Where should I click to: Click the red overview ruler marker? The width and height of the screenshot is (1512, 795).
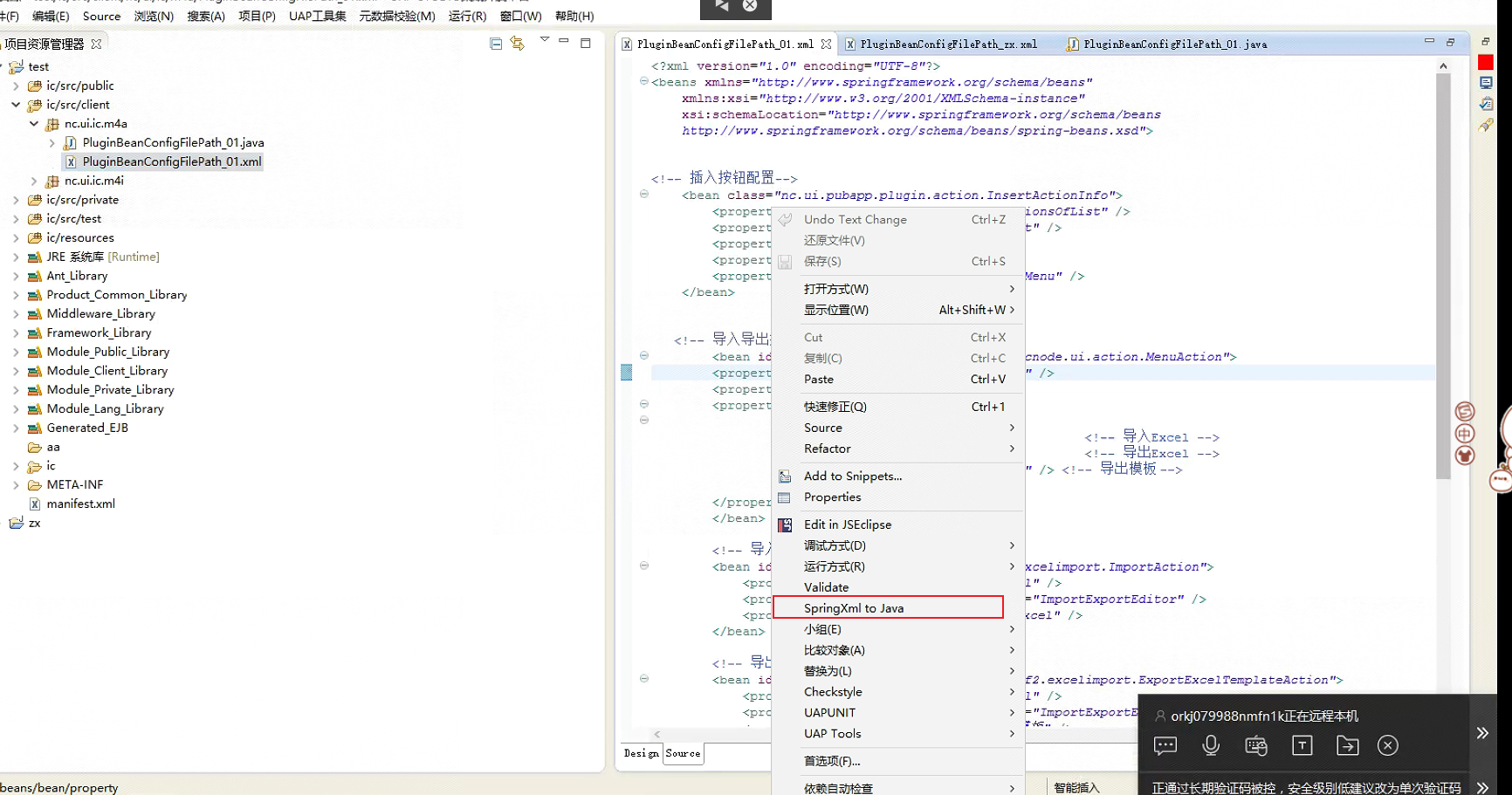coord(1485,63)
